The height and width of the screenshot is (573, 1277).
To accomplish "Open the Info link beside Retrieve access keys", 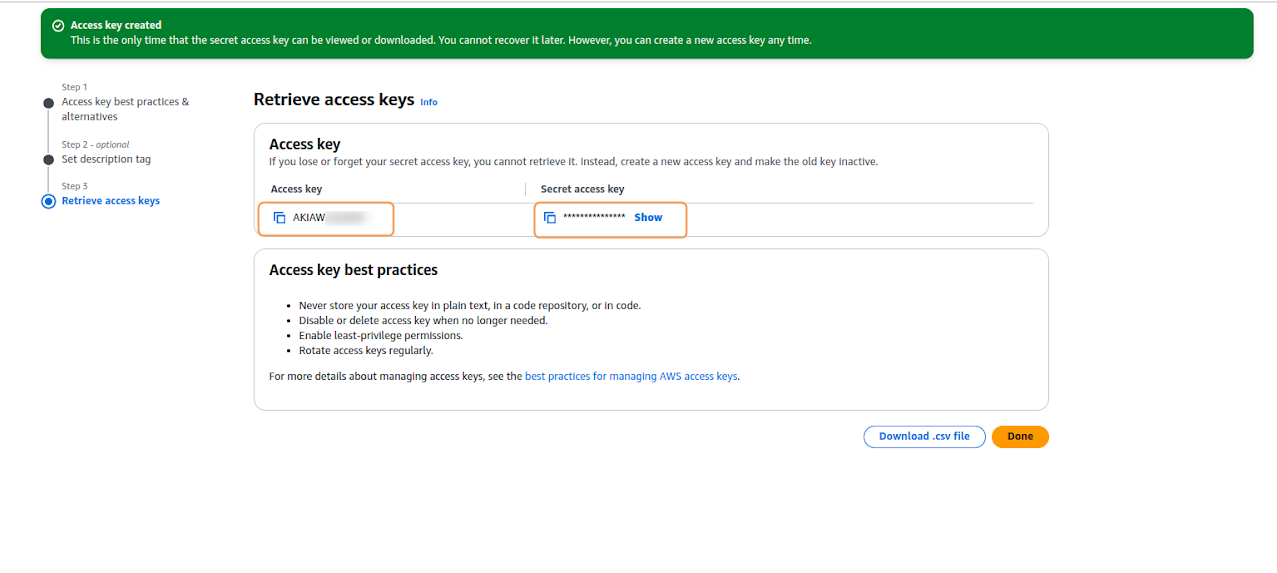I will pyautogui.click(x=428, y=102).
